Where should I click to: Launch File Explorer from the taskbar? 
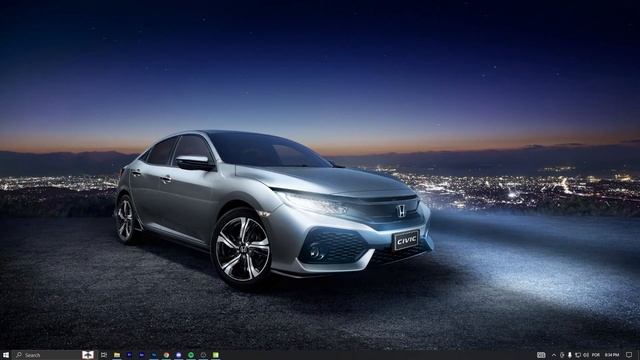pos(117,355)
